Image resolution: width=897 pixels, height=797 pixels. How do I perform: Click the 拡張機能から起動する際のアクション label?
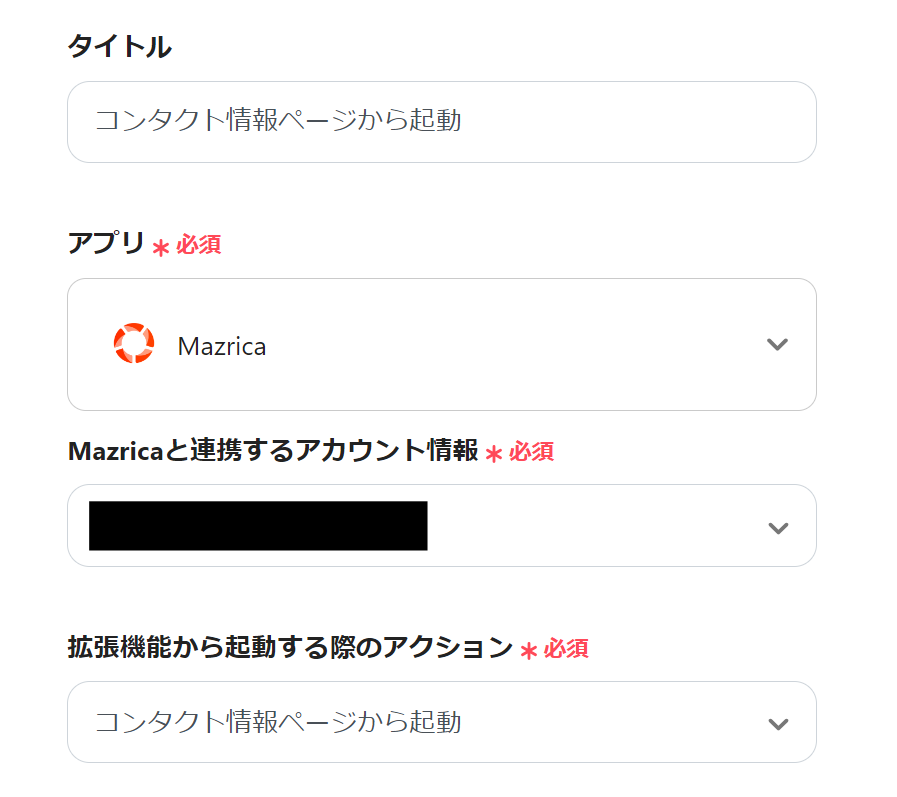(x=290, y=647)
